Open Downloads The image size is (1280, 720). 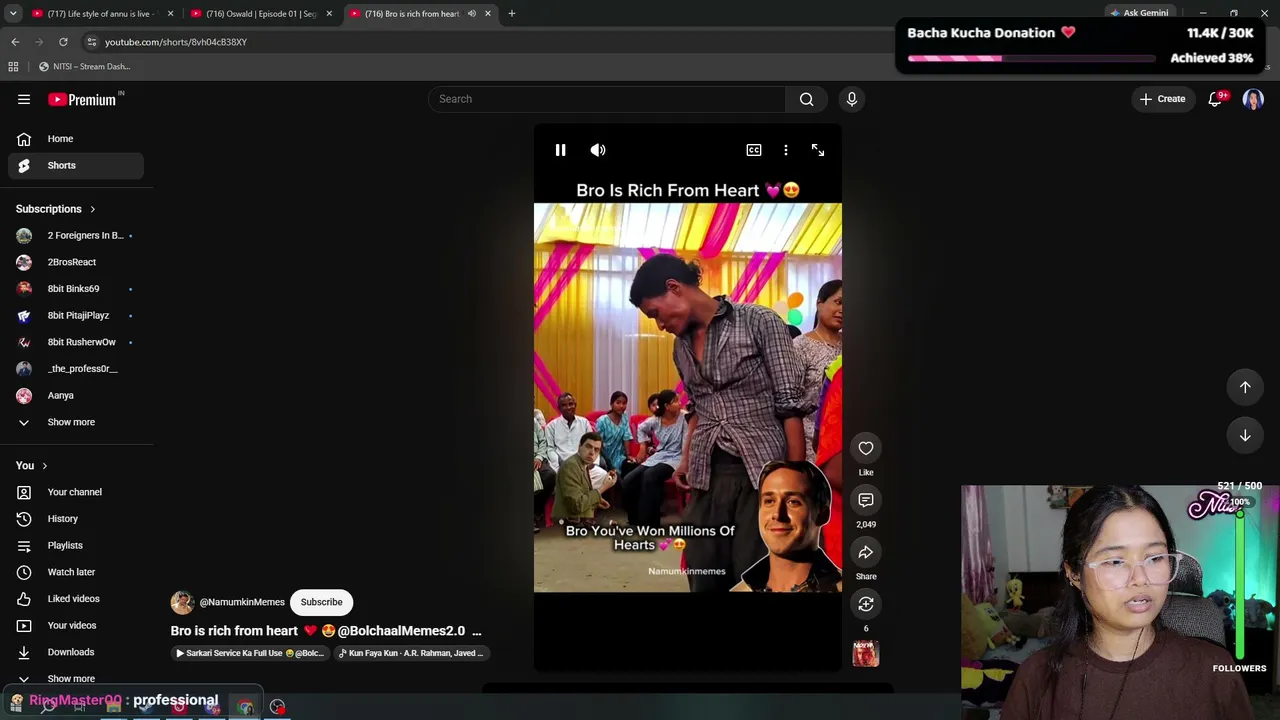pyautogui.click(x=76, y=652)
